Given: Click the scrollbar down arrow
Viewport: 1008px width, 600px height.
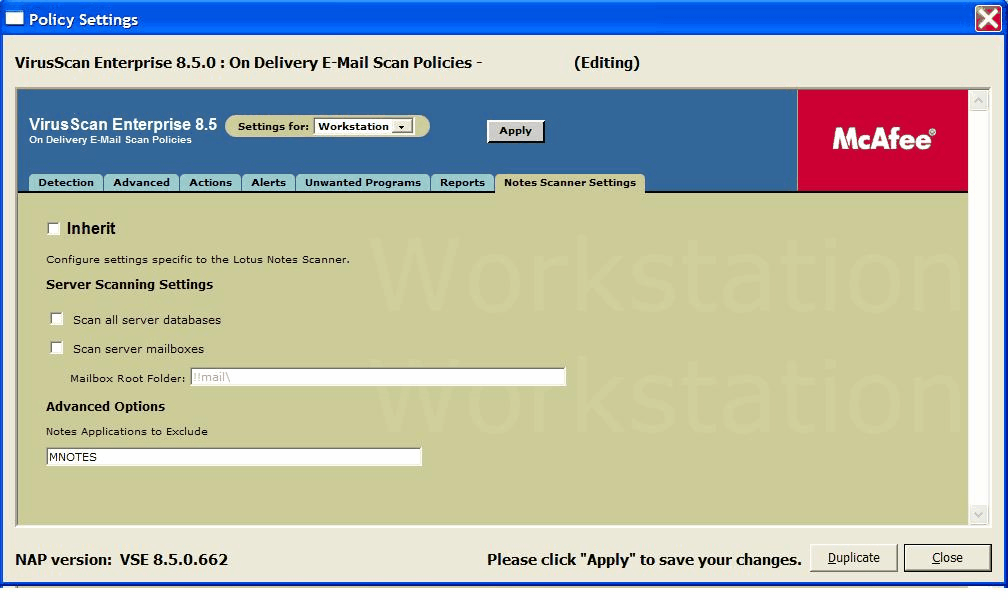Looking at the screenshot, I should pos(978,514).
